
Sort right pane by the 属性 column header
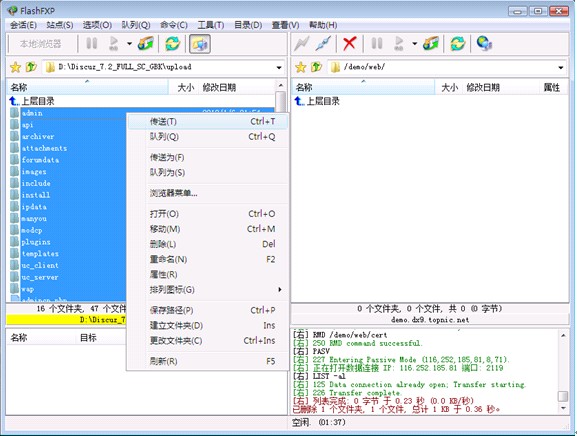[552, 87]
